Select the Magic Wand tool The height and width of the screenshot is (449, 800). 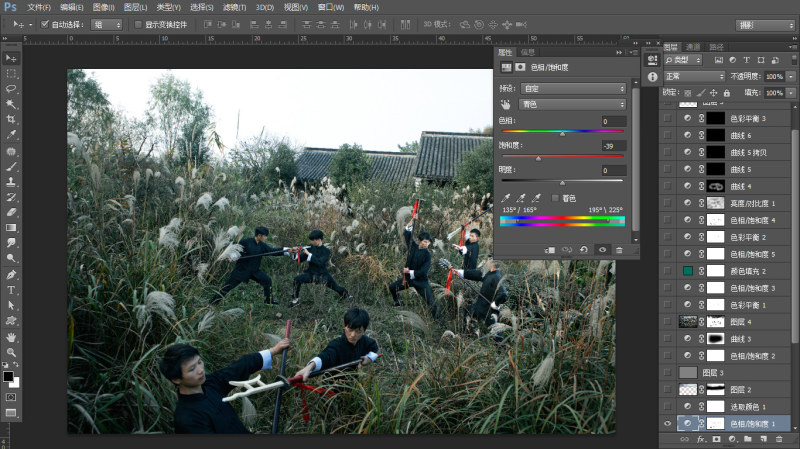click(11, 104)
